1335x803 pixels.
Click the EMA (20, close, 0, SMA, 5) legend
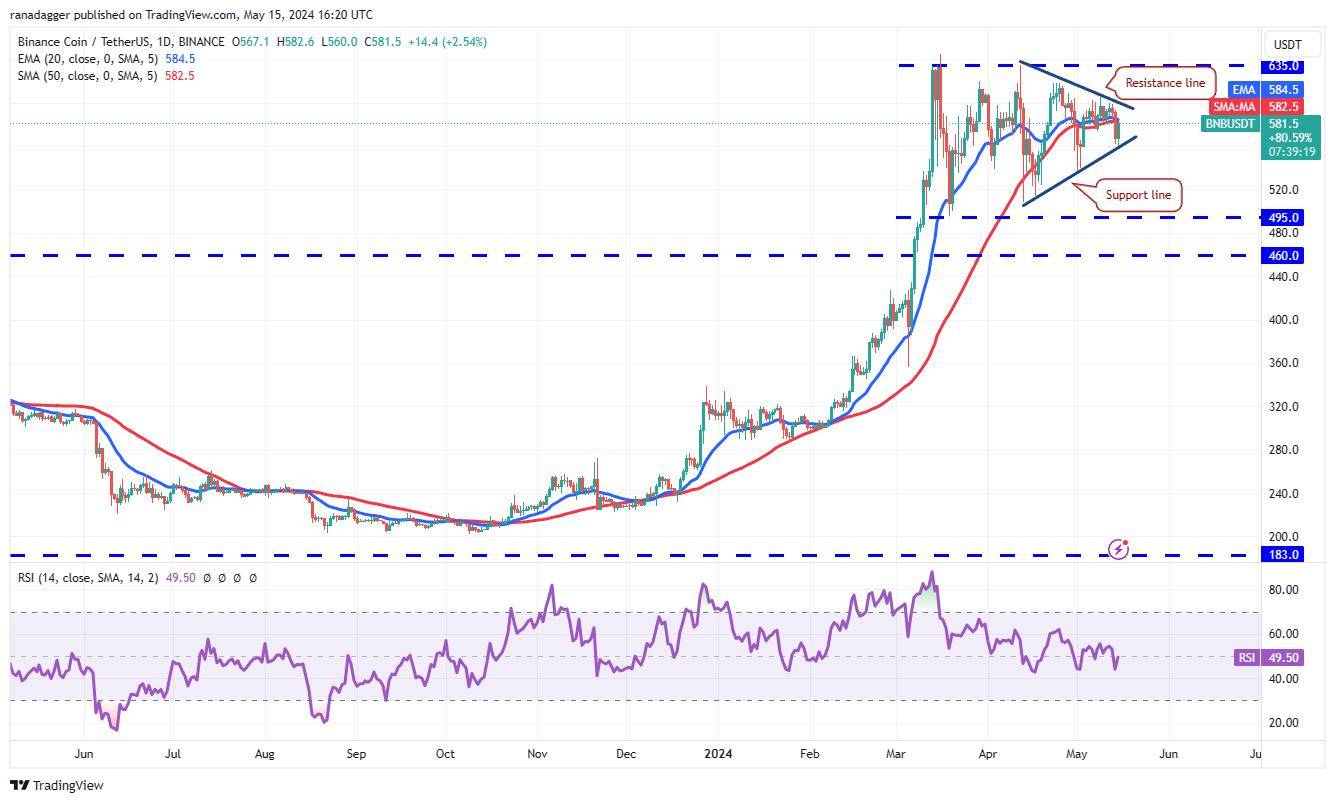(87, 59)
